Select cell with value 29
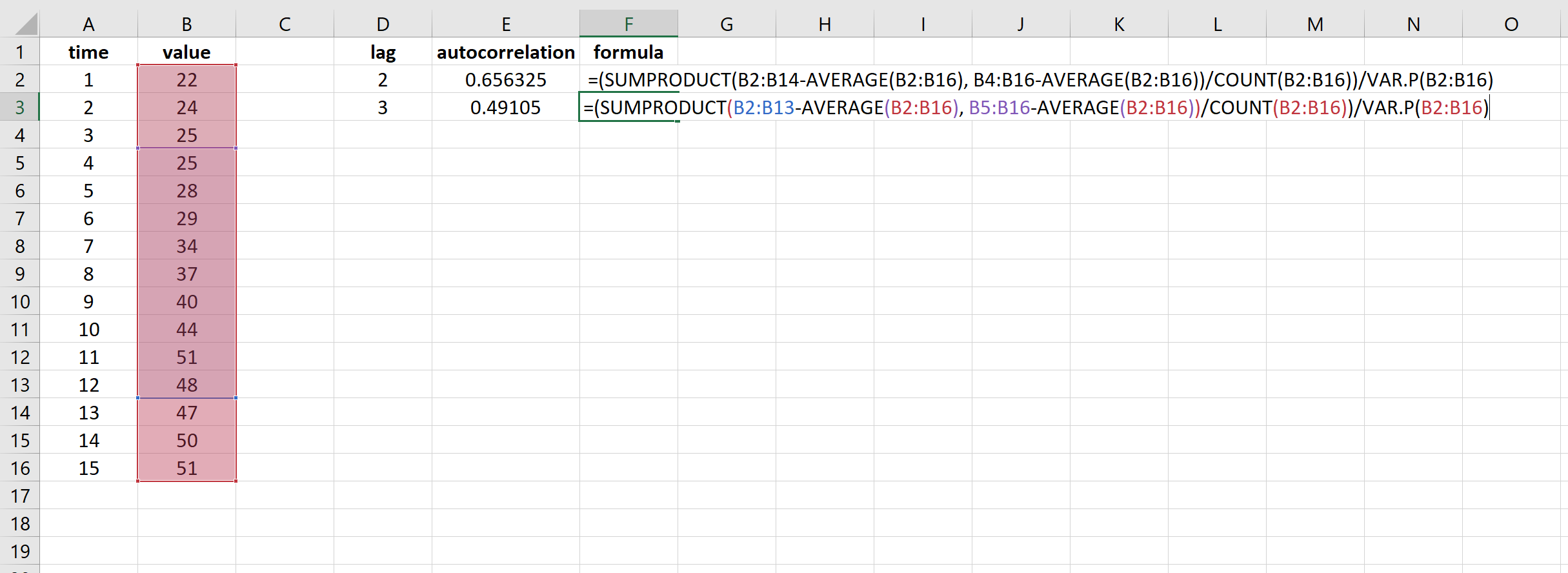 coord(186,218)
